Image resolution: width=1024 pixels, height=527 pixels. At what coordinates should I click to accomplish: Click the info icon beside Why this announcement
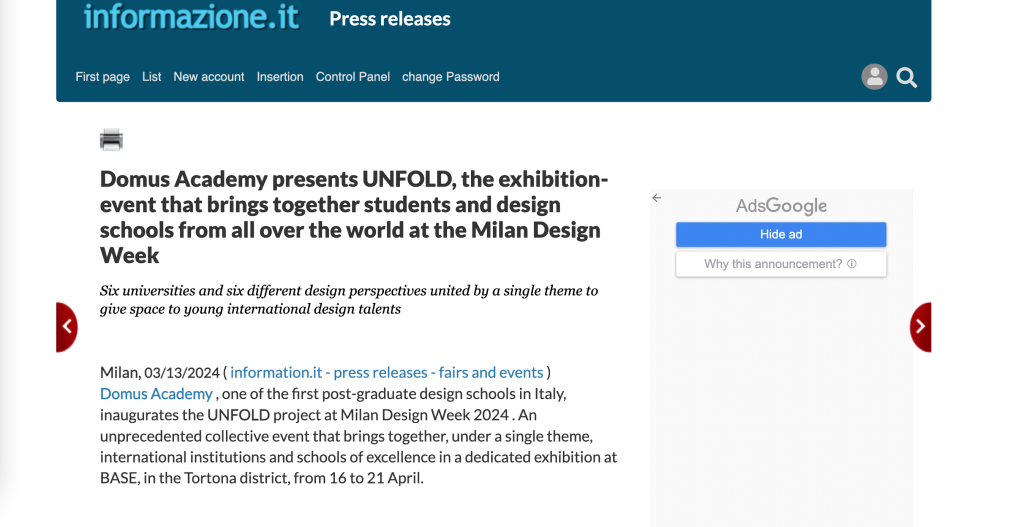pyautogui.click(x=852, y=264)
